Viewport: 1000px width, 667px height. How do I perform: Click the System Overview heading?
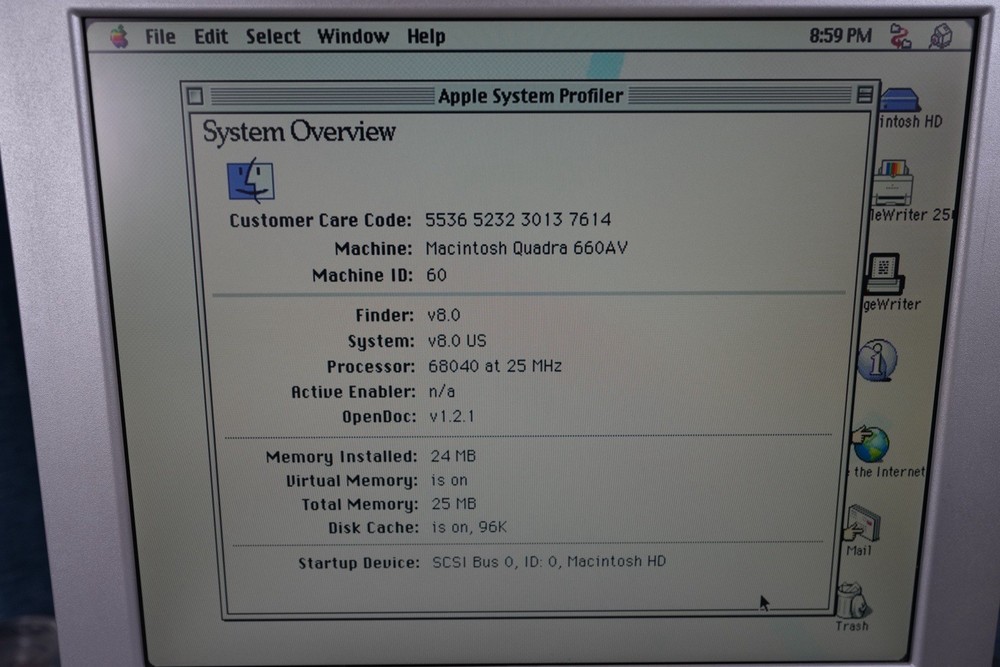coord(299,132)
